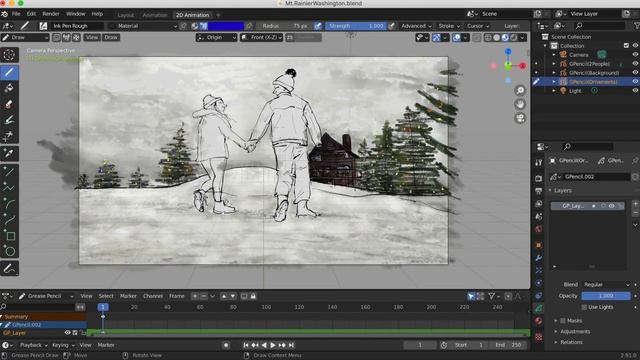Open the Modifiers wrench properties tab
This screenshot has width=640, height=360.
pyautogui.click(x=539, y=258)
